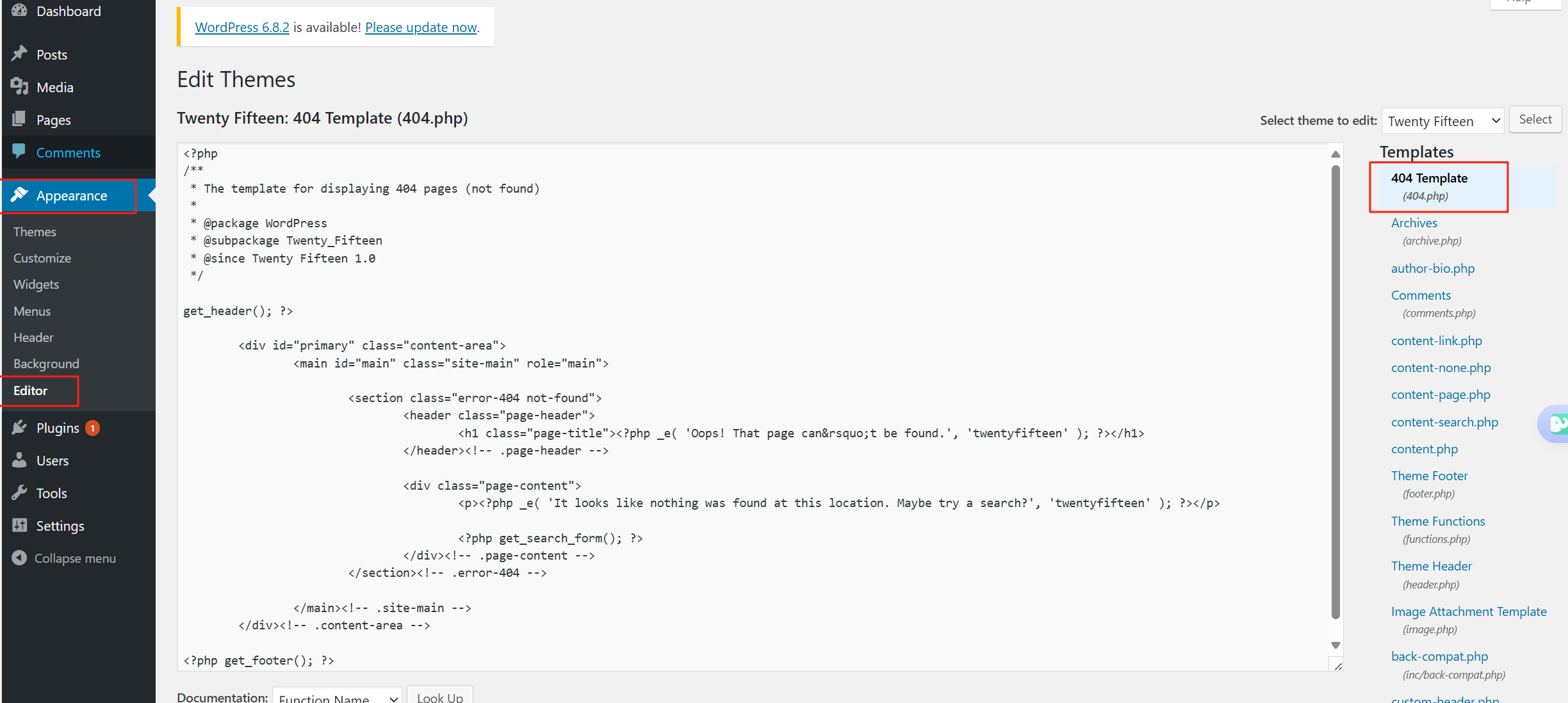Click the Media icon in sidebar

(x=19, y=86)
